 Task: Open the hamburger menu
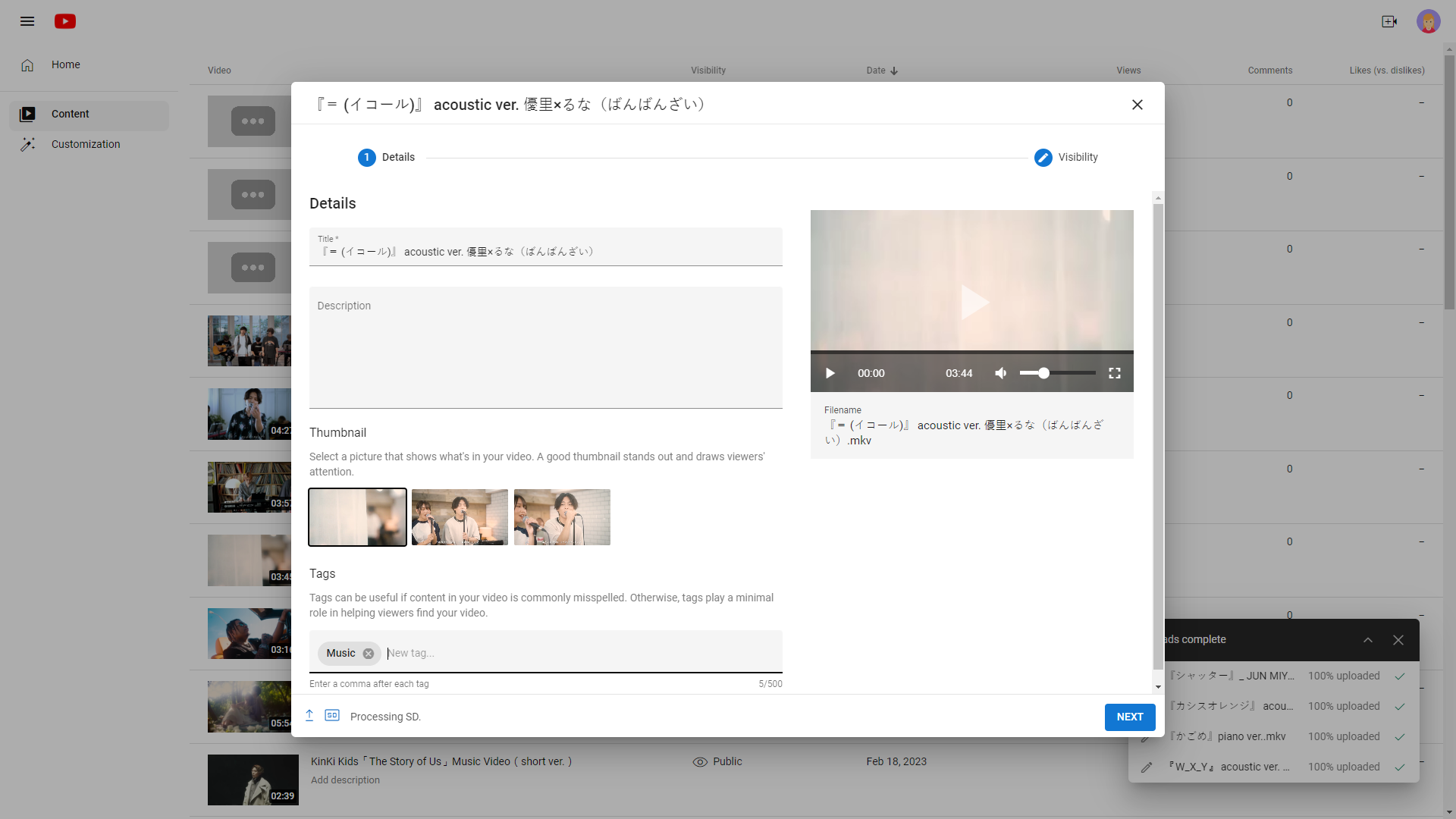(27, 21)
